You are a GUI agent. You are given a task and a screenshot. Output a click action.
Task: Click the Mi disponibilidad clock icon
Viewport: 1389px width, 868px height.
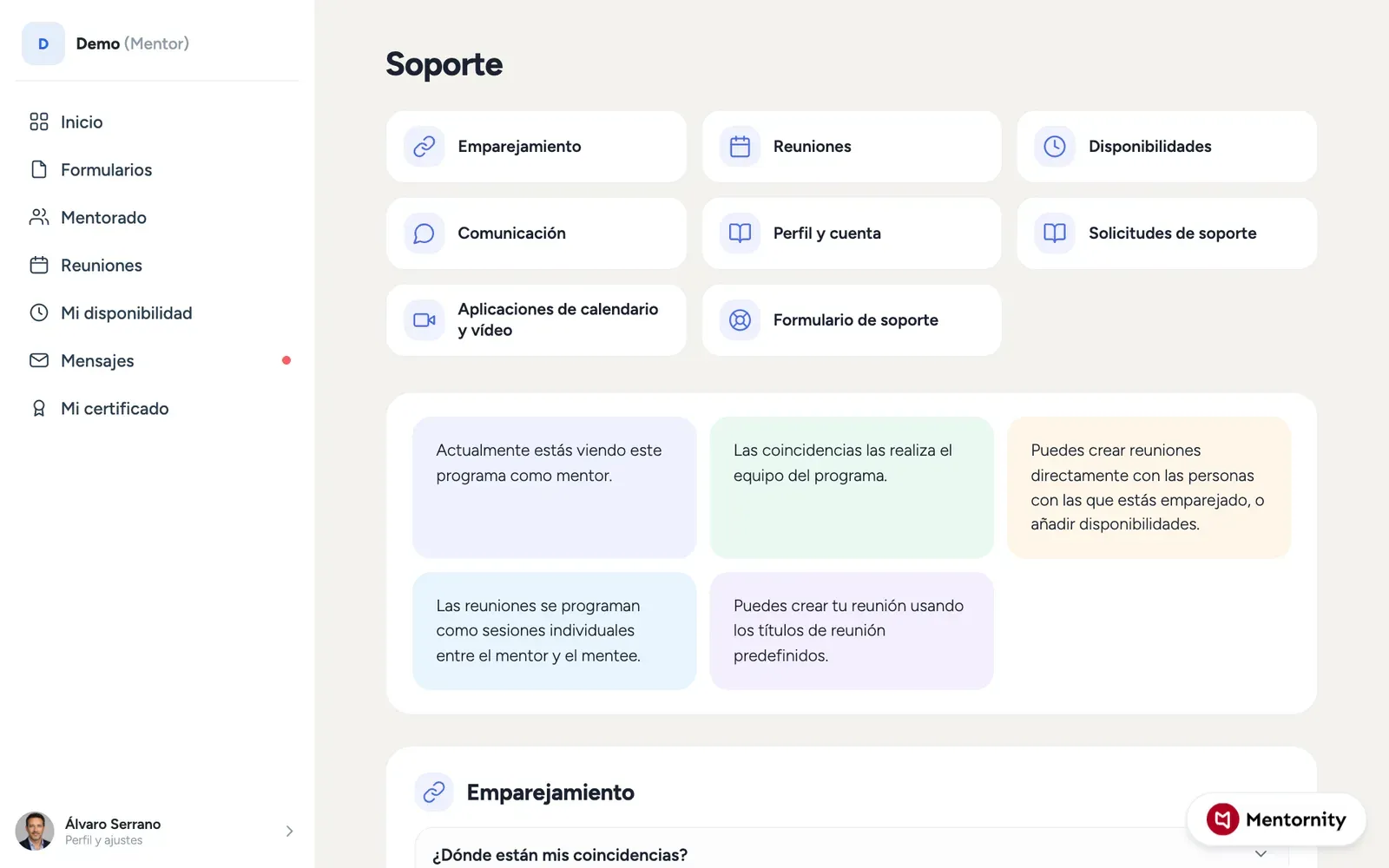click(x=39, y=312)
